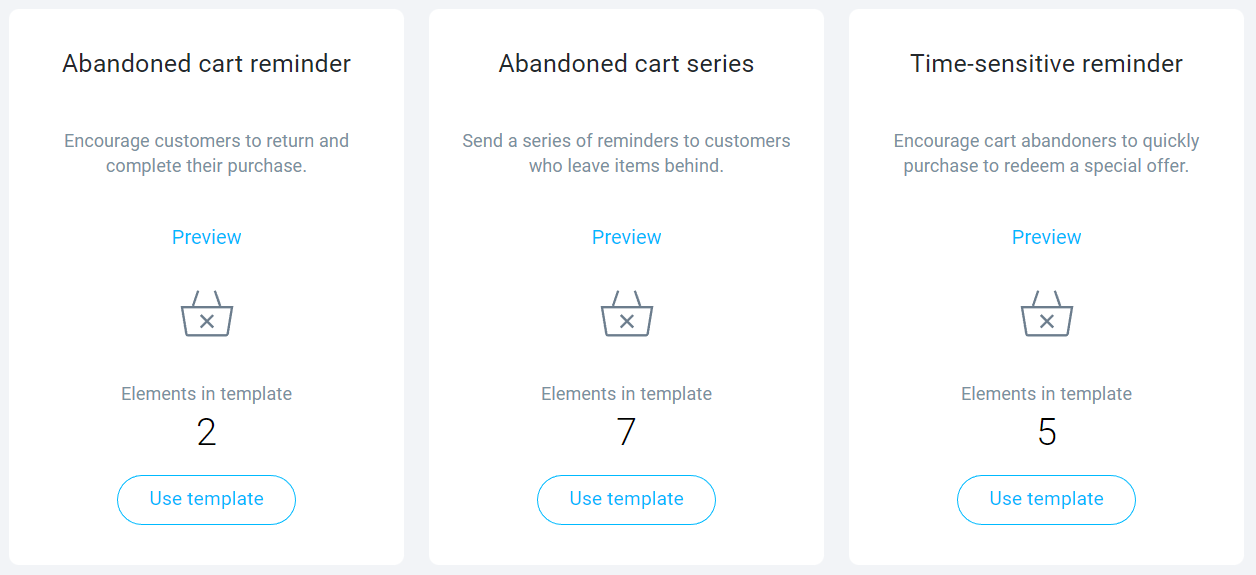Click the basket icon in Abandoned cart series card
Viewport: 1256px width, 575px height.
pyautogui.click(x=627, y=313)
